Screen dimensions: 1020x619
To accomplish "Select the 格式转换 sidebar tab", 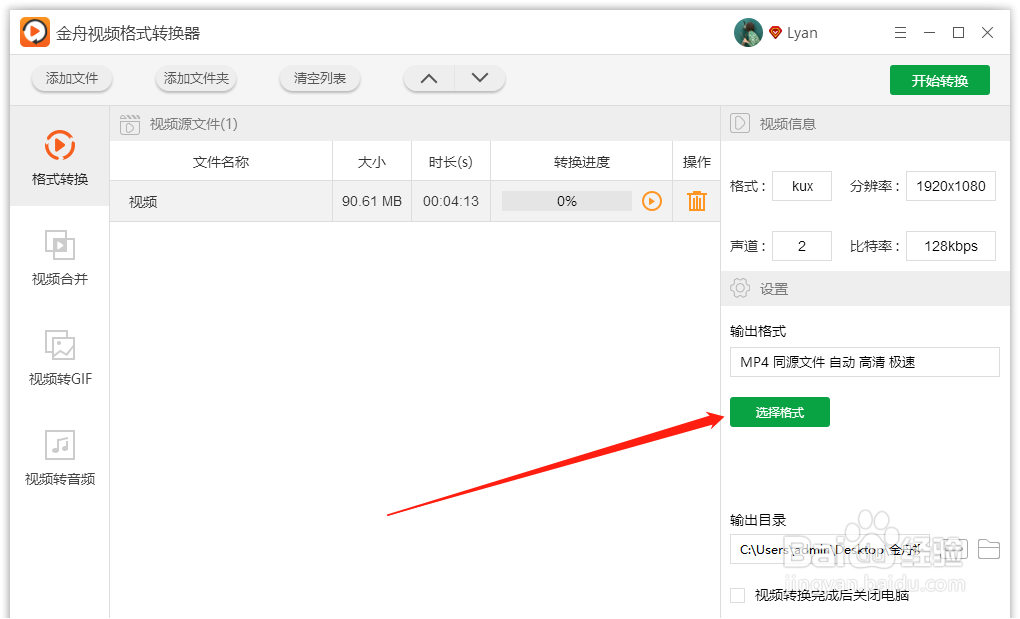I will (60, 156).
